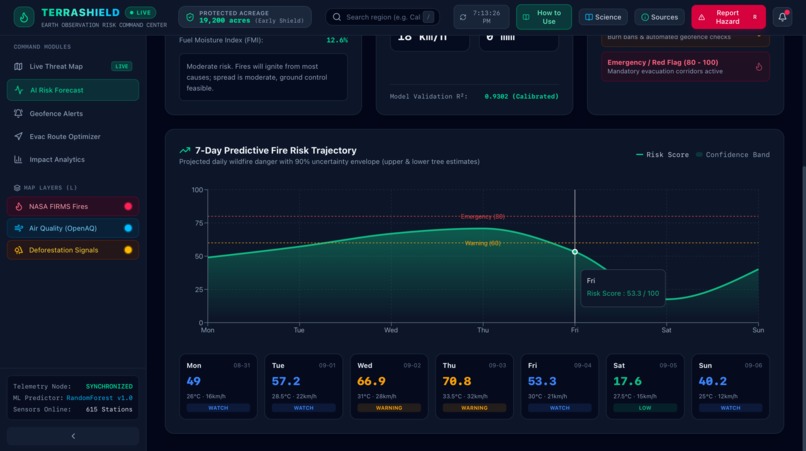Open the notifications bell
The image size is (806, 451).
click(782, 17)
